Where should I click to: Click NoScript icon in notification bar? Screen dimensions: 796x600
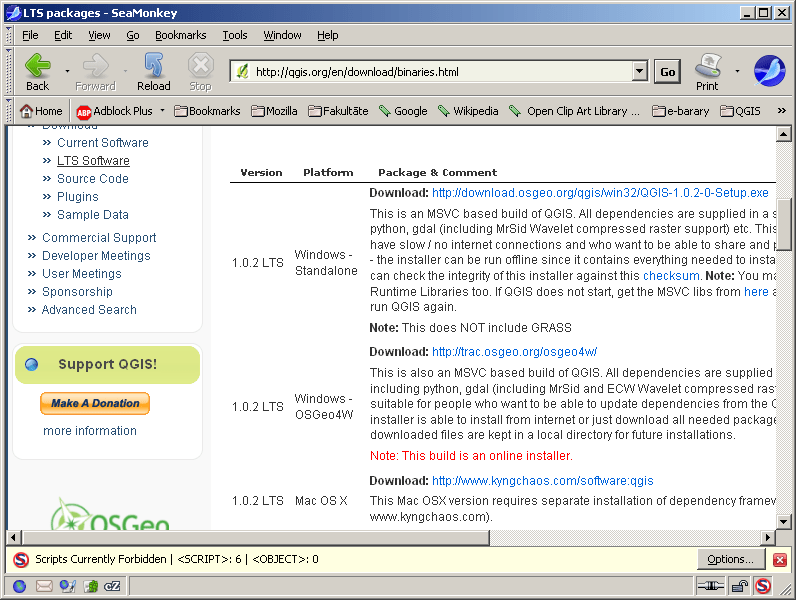21,559
